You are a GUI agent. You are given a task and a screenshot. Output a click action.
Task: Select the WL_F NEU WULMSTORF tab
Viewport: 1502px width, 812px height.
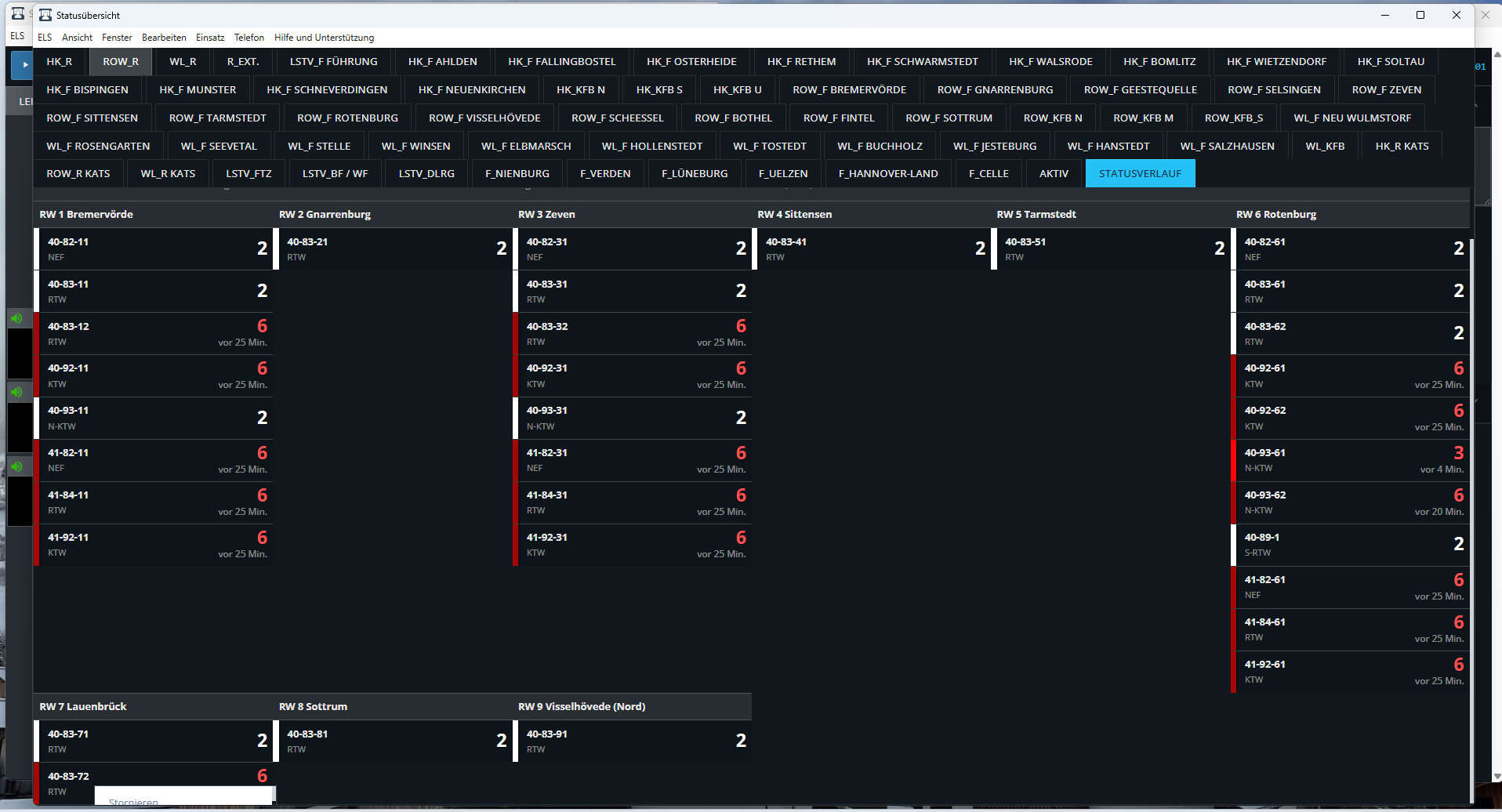(x=1351, y=118)
